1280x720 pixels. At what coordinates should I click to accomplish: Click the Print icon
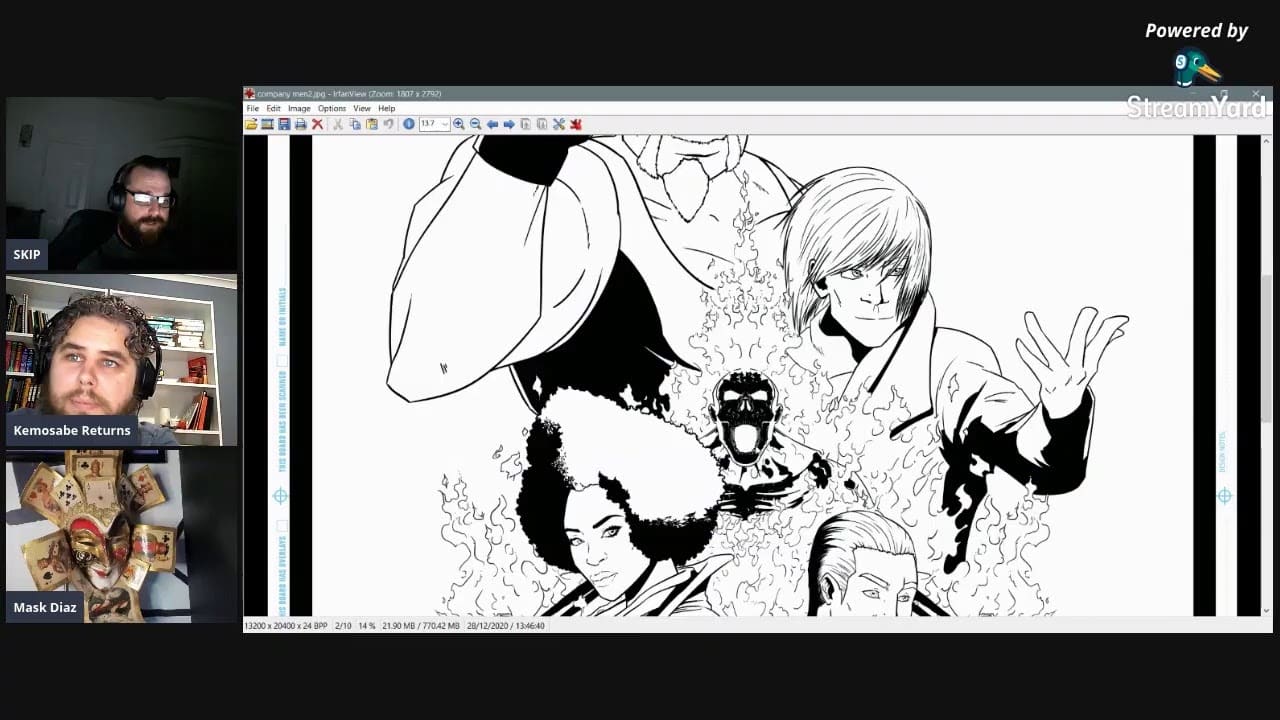301,124
